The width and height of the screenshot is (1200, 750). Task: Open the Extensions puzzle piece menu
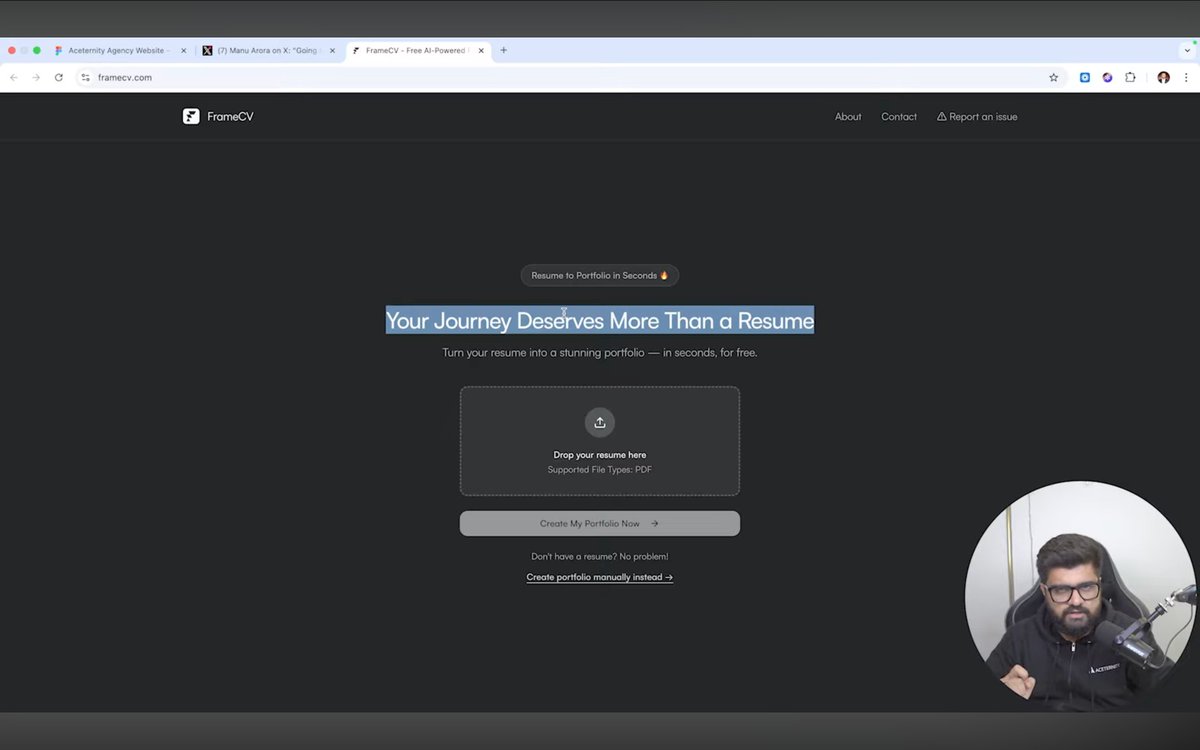pyautogui.click(x=1130, y=77)
